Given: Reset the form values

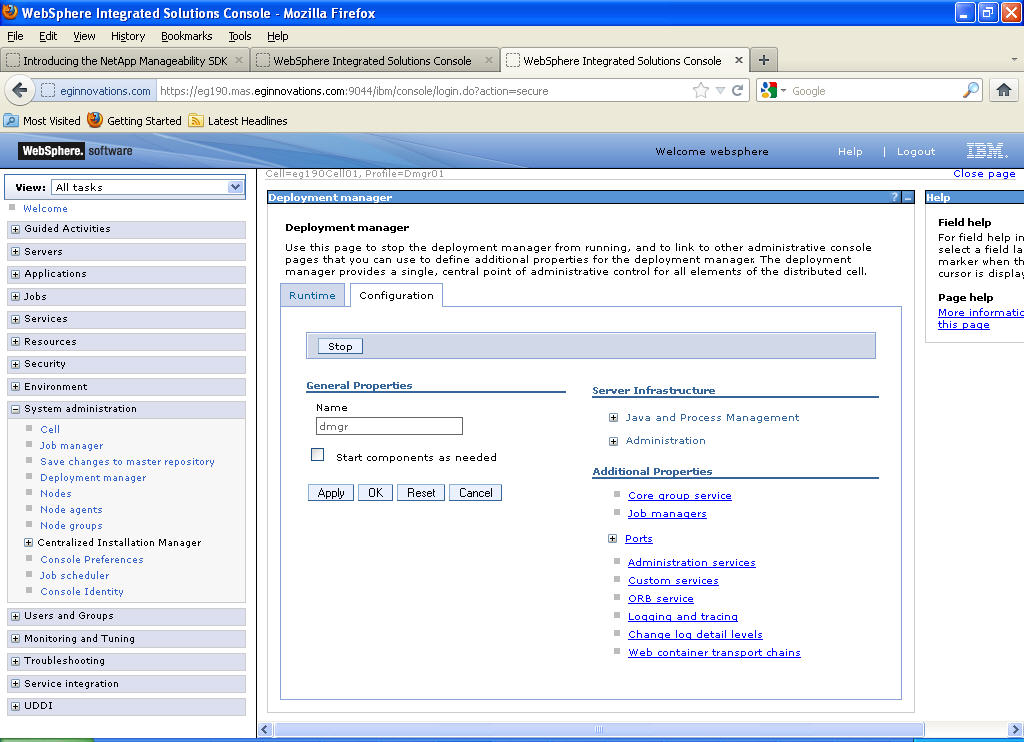Looking at the screenshot, I should [421, 492].
